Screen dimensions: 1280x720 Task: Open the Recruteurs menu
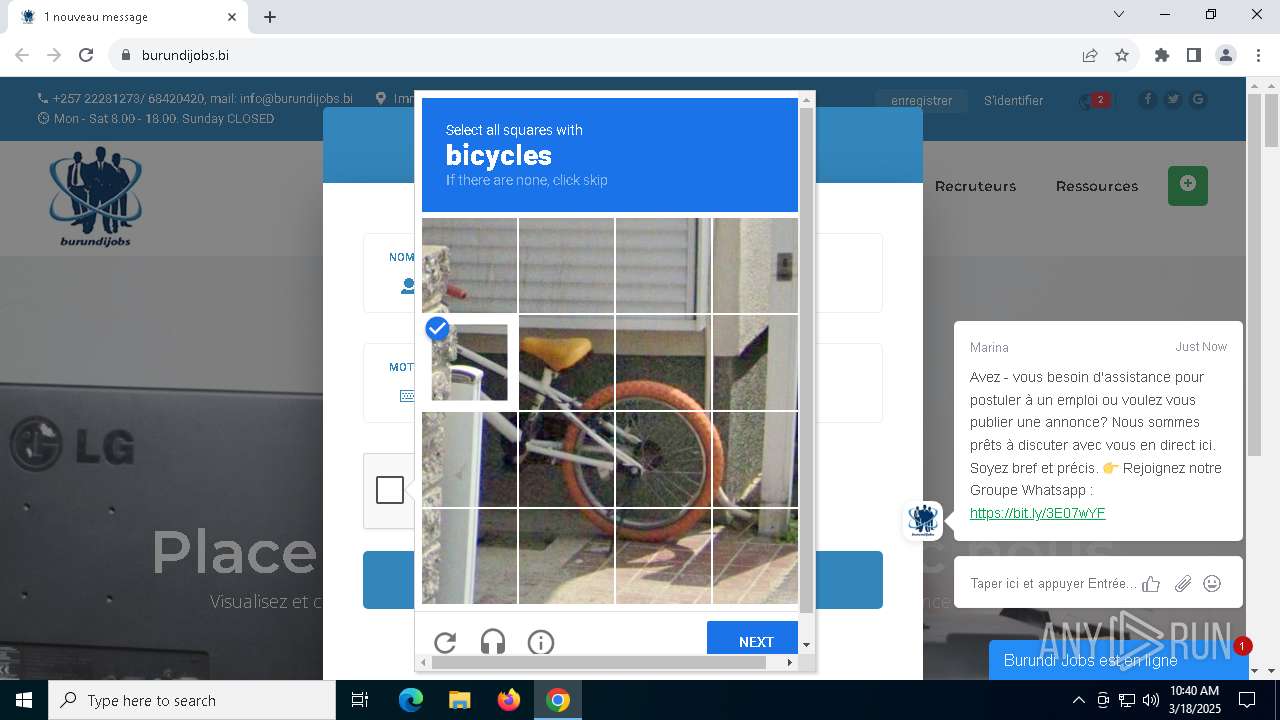(x=975, y=186)
